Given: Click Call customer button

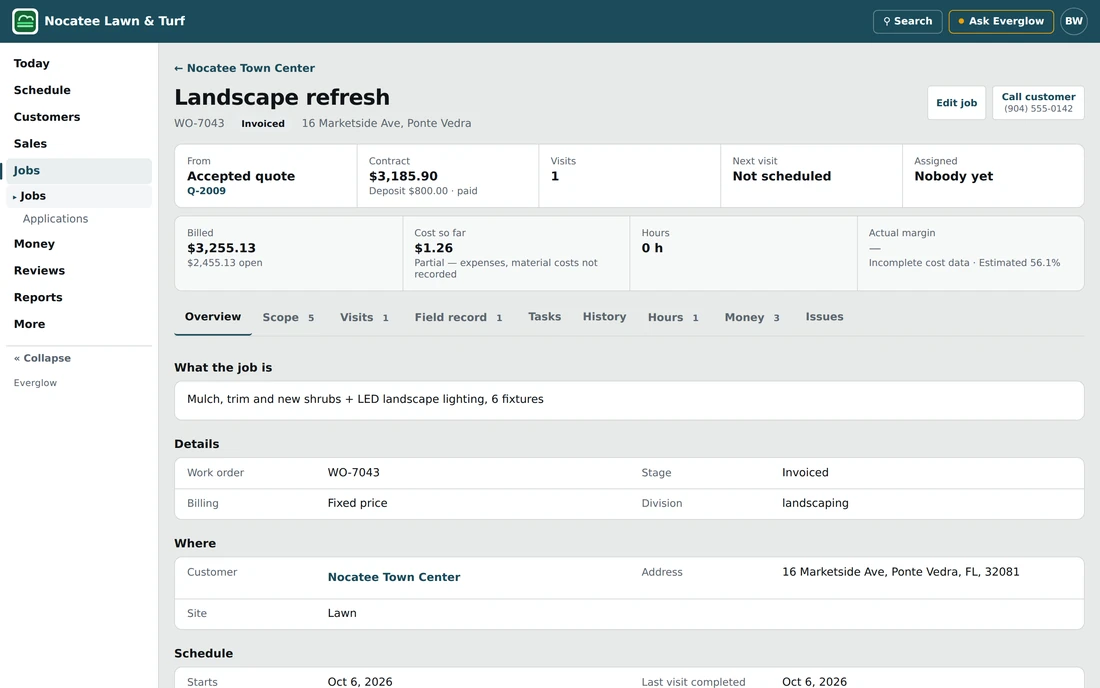Looking at the screenshot, I should click(x=1038, y=102).
